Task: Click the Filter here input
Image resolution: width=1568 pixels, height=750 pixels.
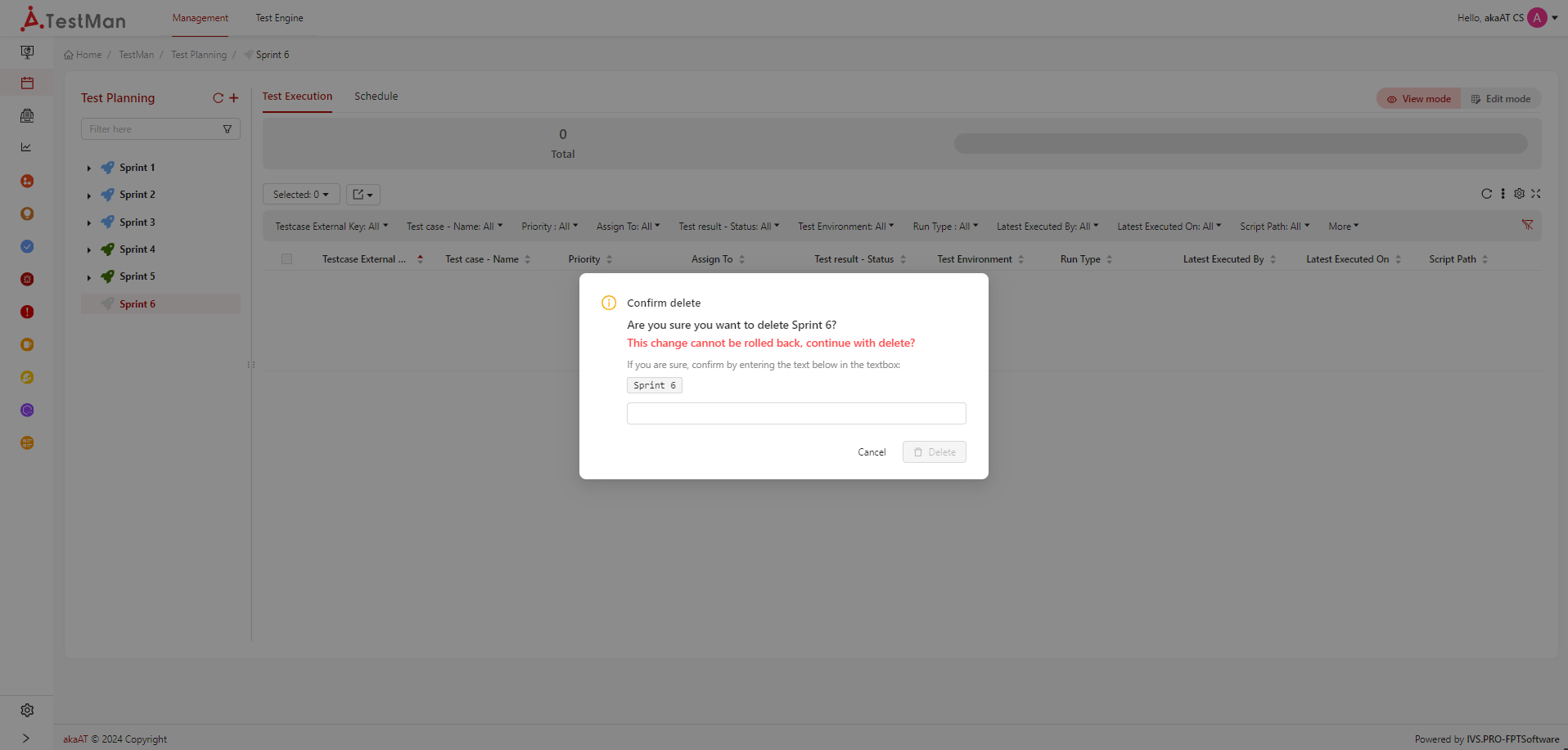Action: (x=151, y=129)
